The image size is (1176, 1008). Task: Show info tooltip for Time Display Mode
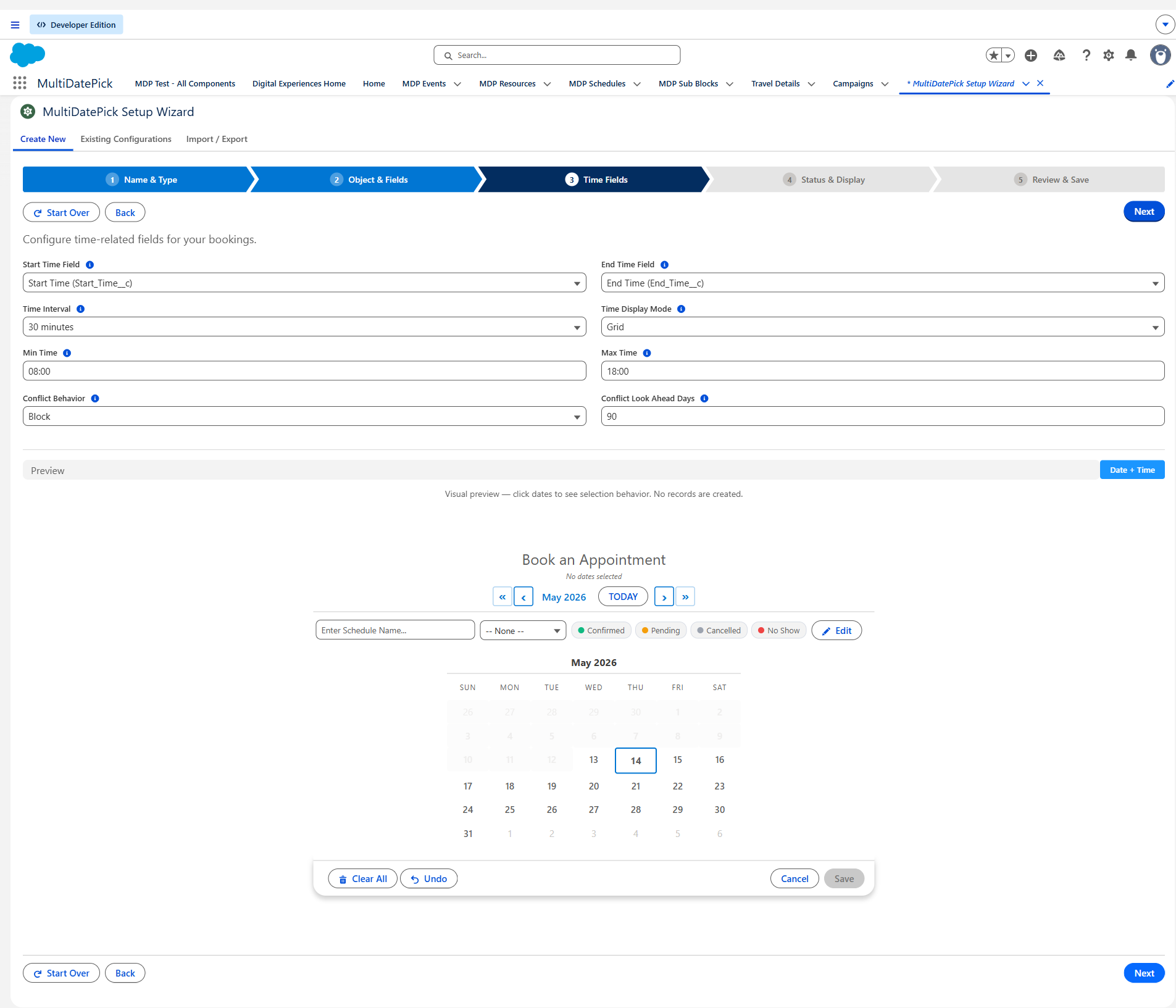click(681, 309)
